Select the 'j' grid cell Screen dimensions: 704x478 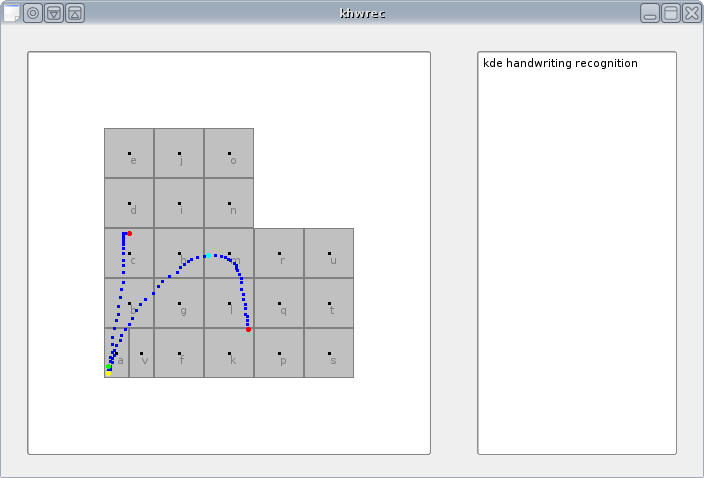point(179,153)
